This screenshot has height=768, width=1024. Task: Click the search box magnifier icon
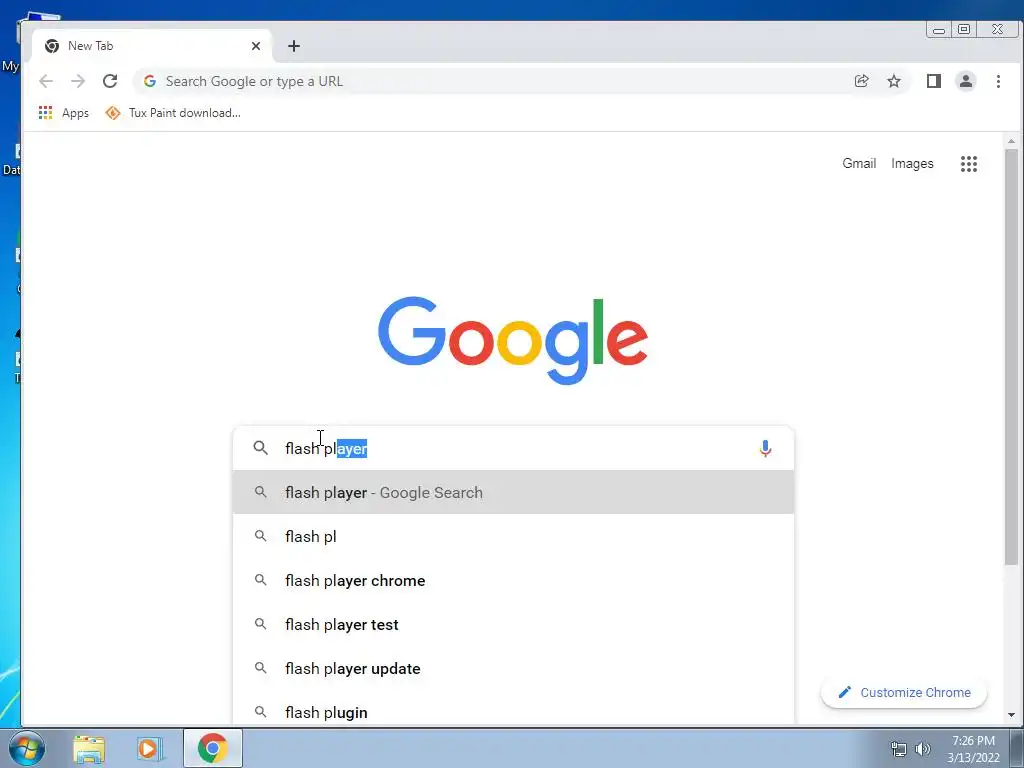click(261, 448)
